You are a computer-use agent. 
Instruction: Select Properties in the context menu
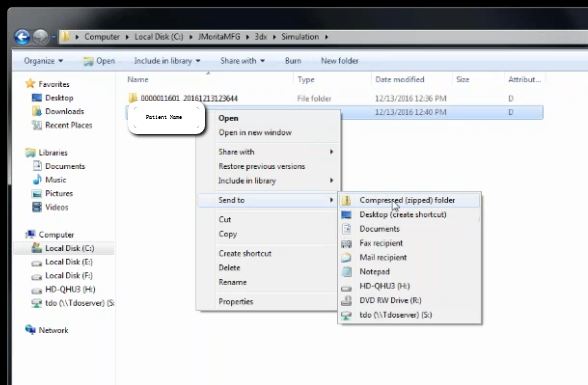(236, 302)
